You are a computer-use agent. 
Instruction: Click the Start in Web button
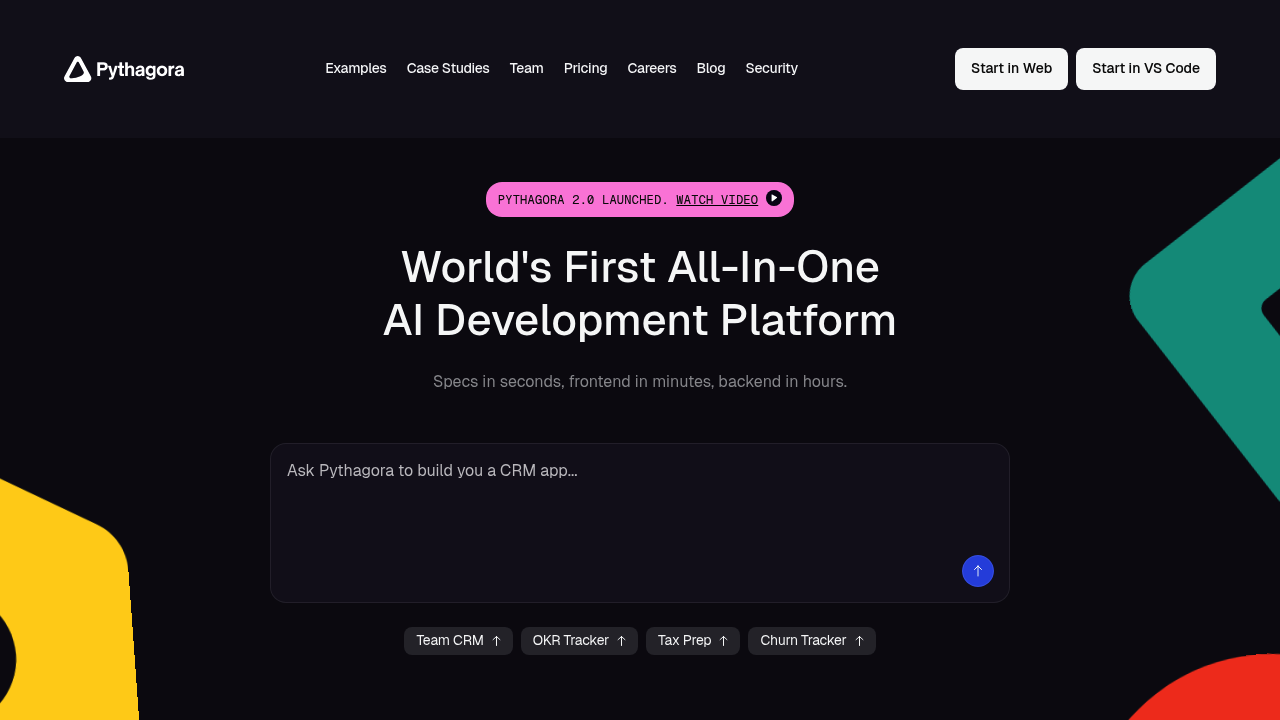coord(1011,69)
